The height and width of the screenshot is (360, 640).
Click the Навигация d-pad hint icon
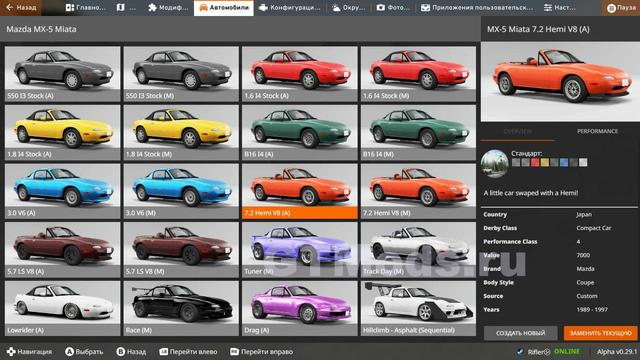pos(11,351)
